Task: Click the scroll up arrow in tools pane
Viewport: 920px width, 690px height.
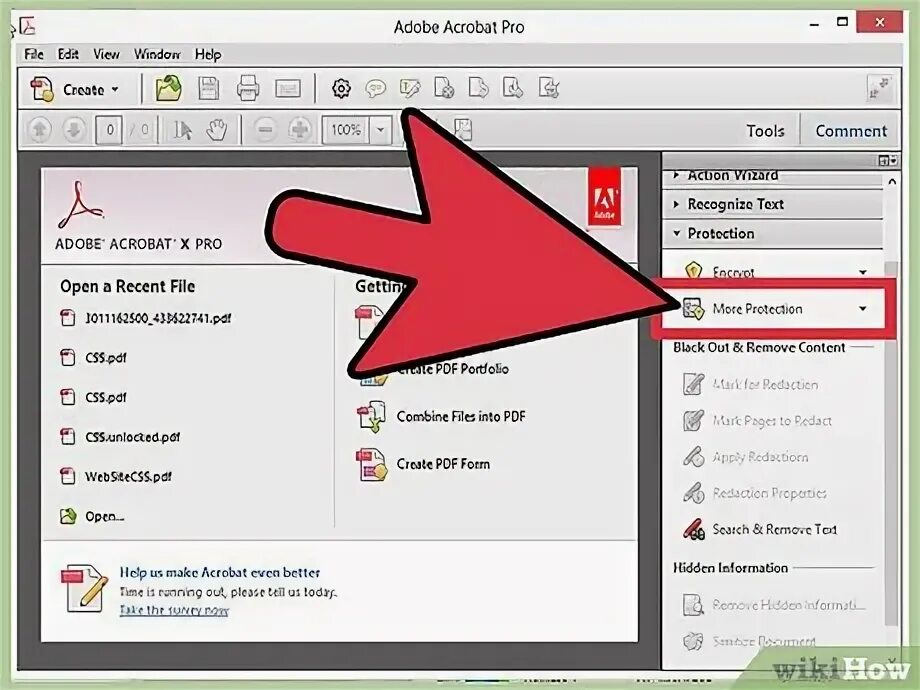Action: [892, 182]
